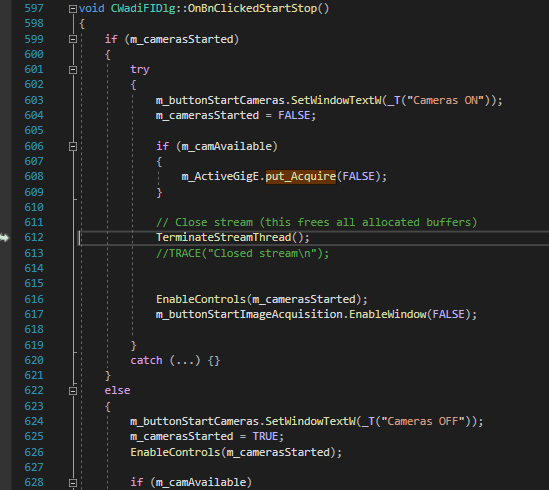Image resolution: width=549 pixels, height=490 pixels.
Task: Click the current statement arrow in the margin
Action: pos(5,237)
